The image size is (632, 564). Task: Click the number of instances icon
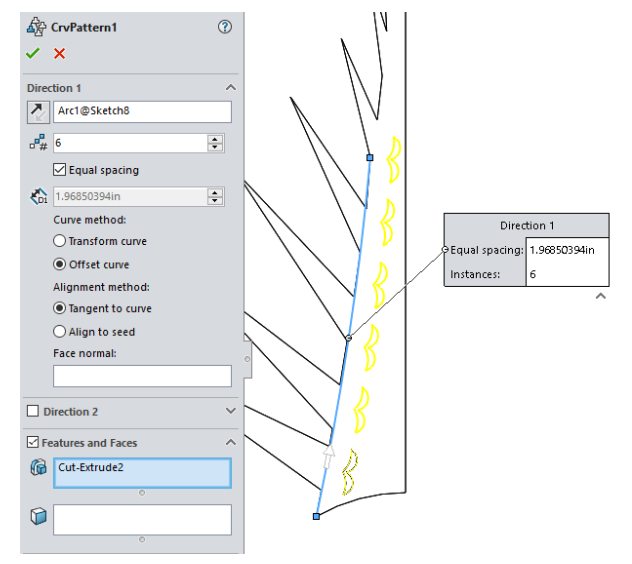click(x=38, y=144)
